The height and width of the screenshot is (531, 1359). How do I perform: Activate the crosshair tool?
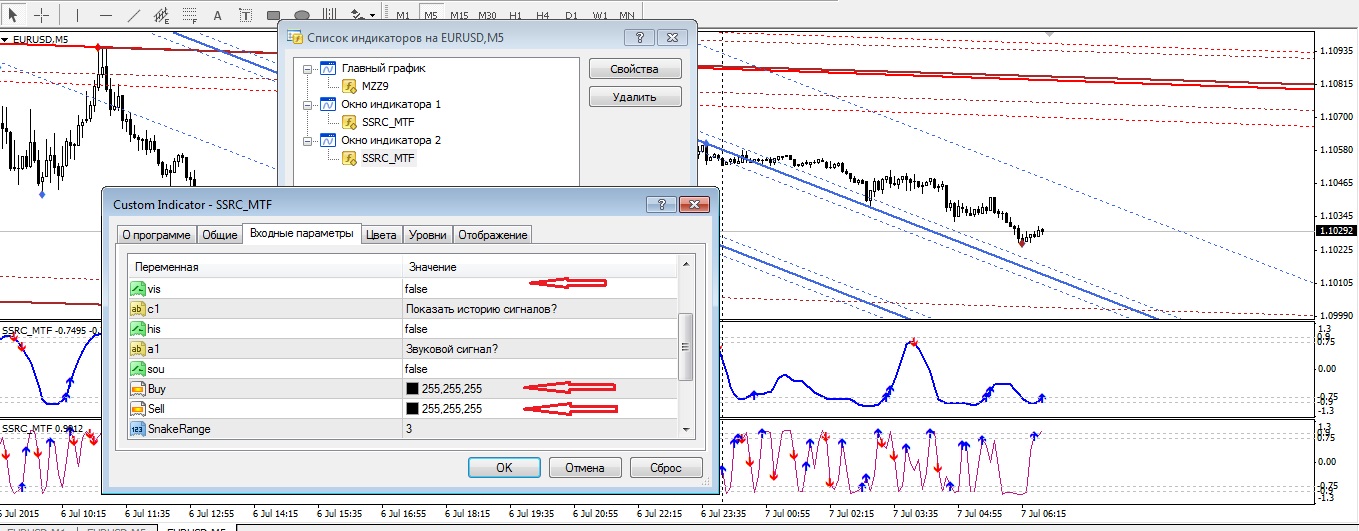pyautogui.click(x=41, y=15)
